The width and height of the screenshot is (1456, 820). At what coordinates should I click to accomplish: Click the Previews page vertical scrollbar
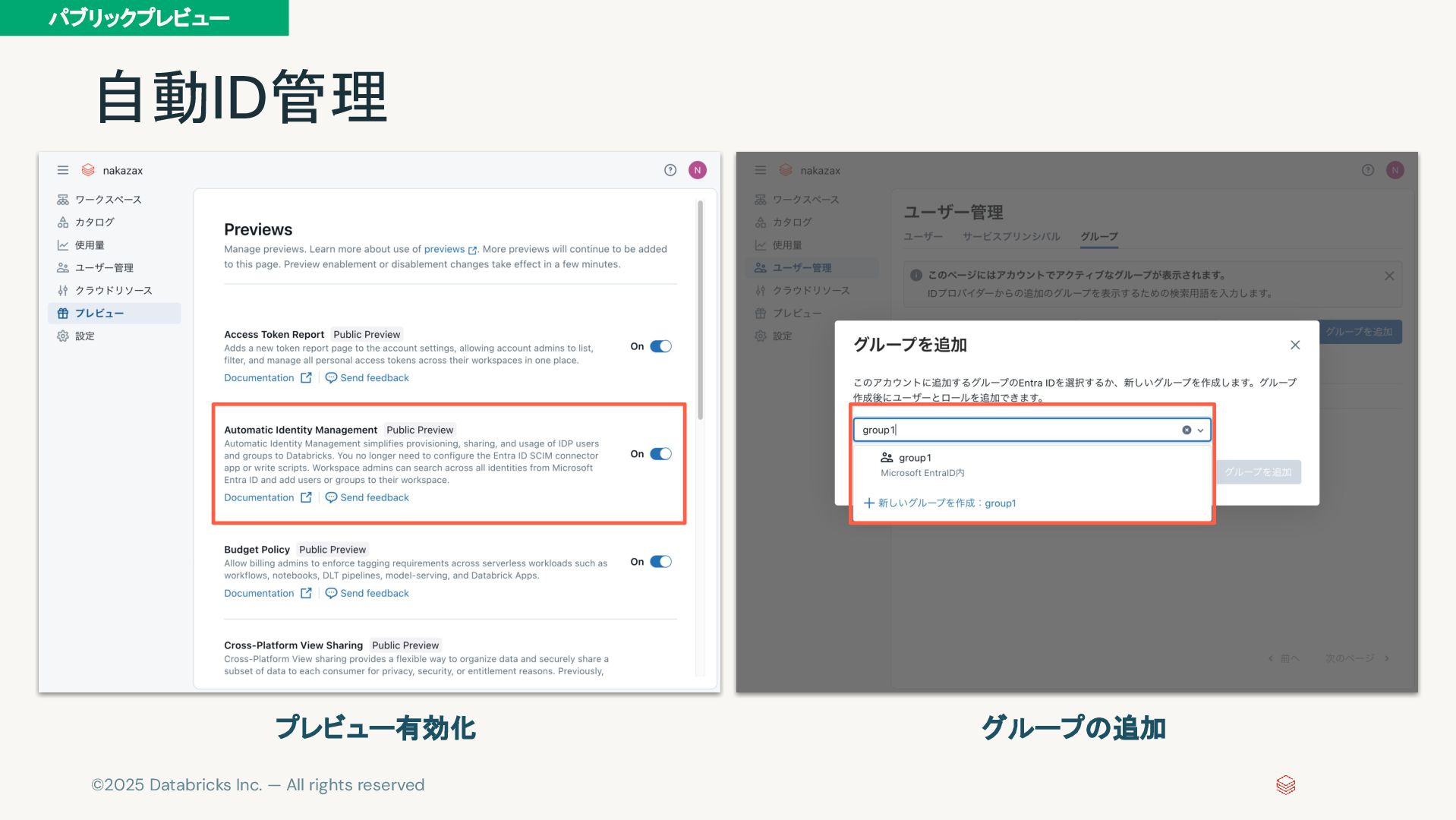pos(700,310)
